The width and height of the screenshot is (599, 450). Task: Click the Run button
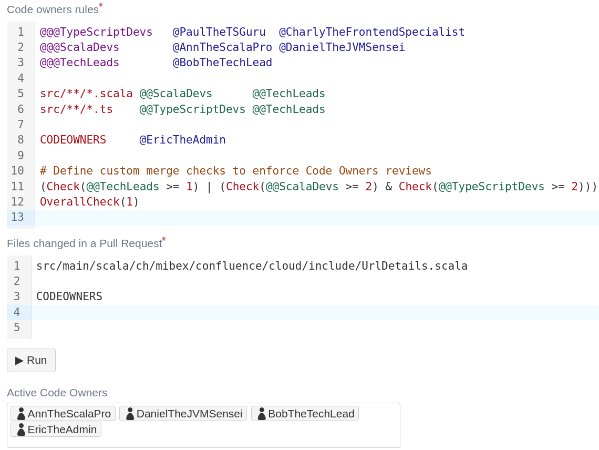pyautogui.click(x=31, y=360)
